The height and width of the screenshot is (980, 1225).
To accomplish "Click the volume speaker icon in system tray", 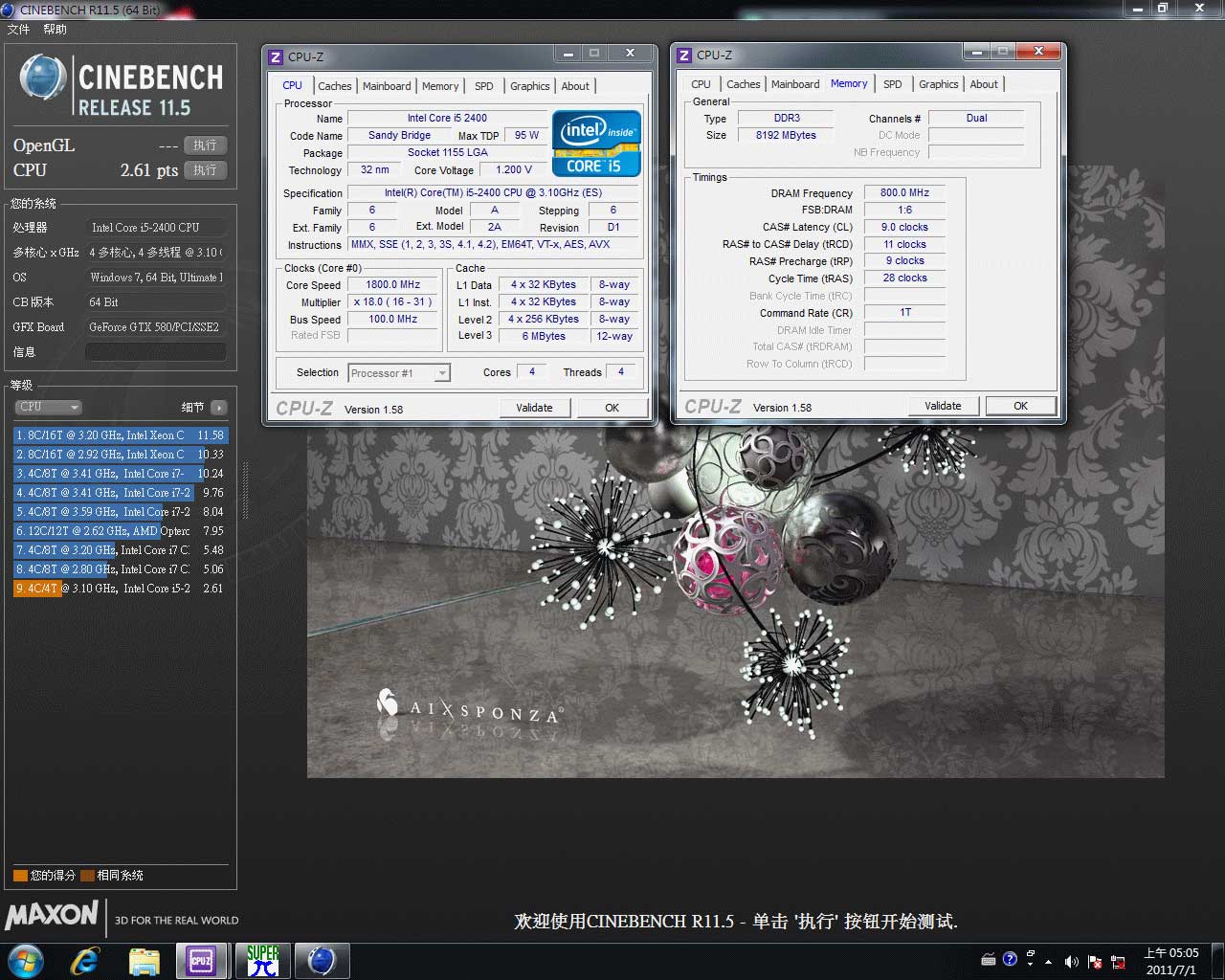I will click(x=1071, y=961).
